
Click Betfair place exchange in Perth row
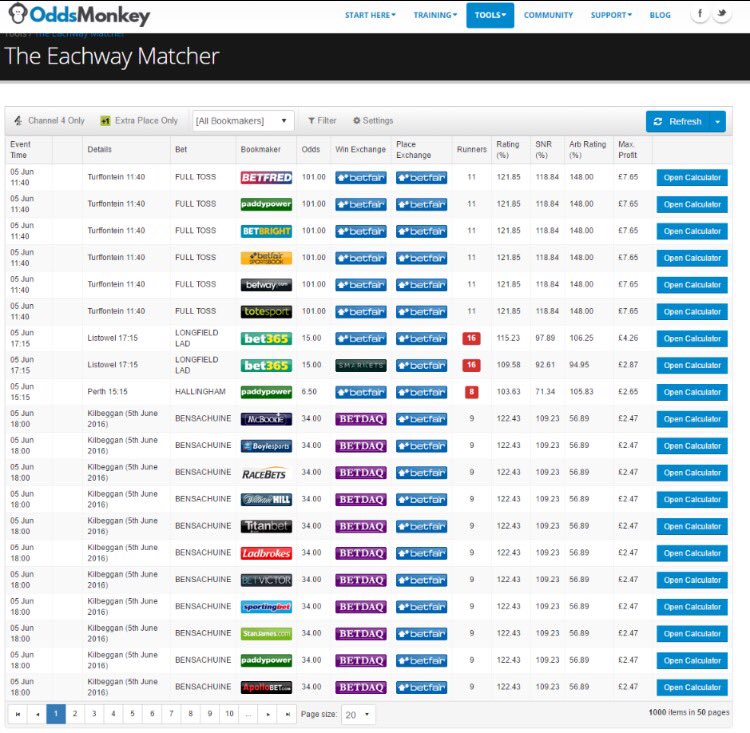click(421, 392)
